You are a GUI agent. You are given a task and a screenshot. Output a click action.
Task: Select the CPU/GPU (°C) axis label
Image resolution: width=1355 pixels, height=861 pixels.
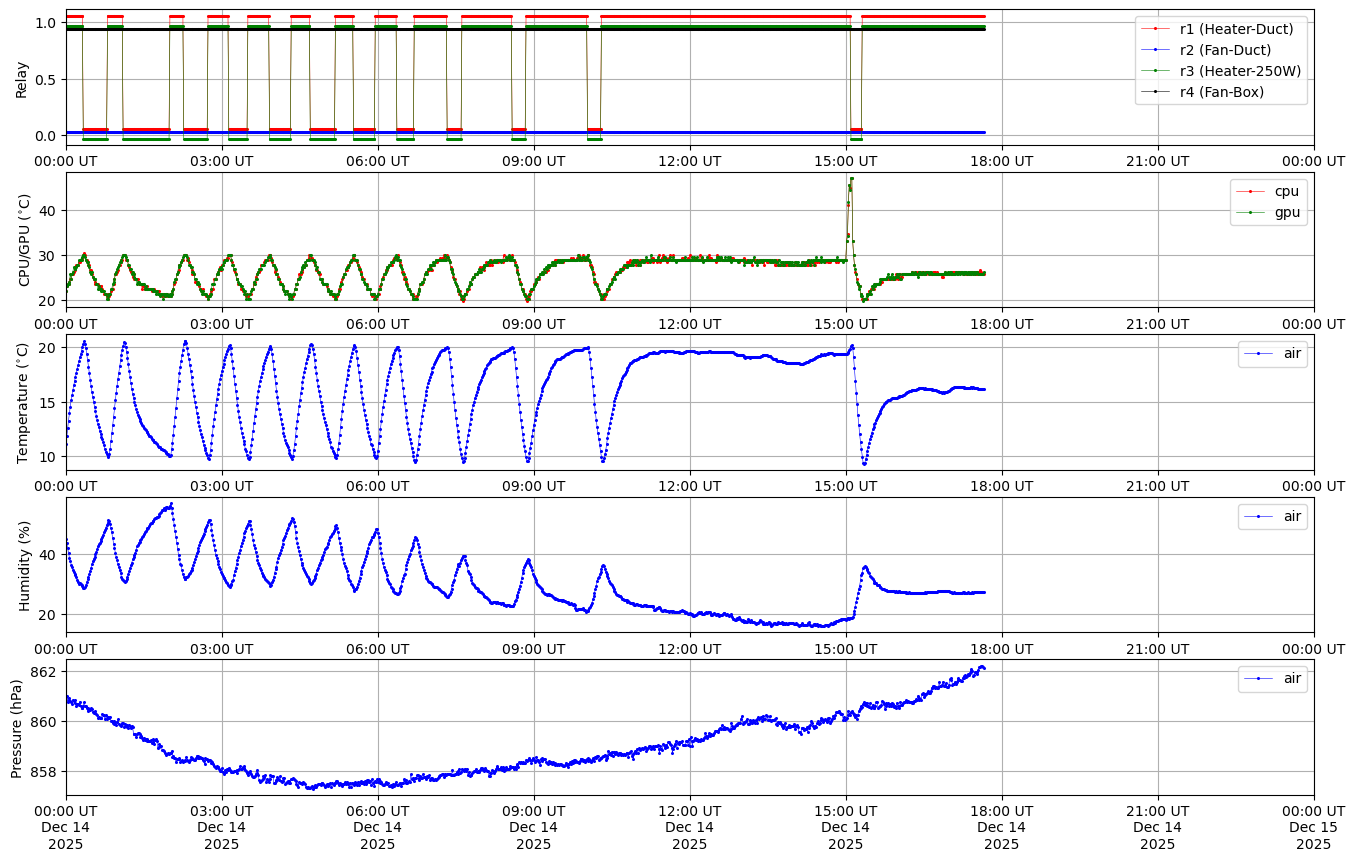pos(26,240)
